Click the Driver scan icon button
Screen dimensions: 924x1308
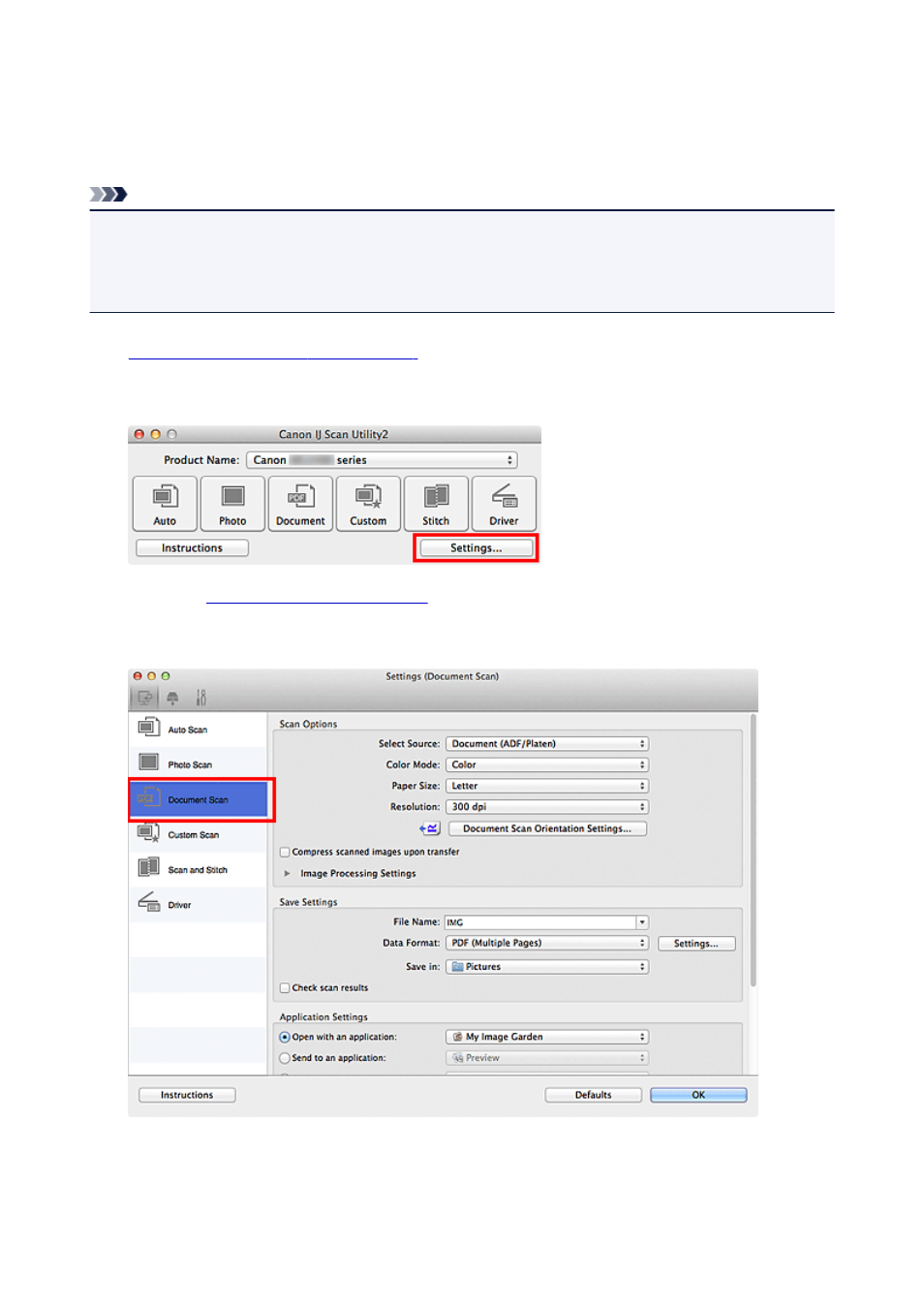pos(504,503)
